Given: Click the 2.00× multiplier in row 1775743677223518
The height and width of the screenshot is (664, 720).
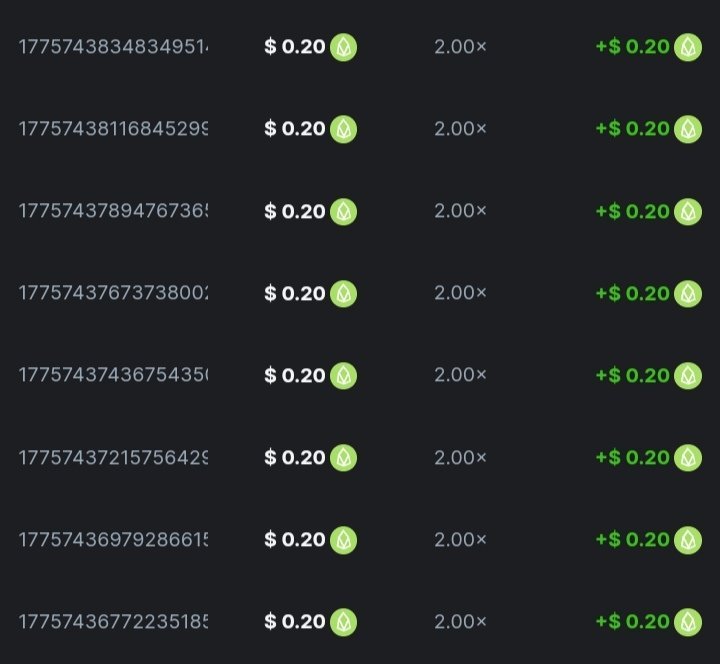Looking at the screenshot, I should [x=460, y=621].
